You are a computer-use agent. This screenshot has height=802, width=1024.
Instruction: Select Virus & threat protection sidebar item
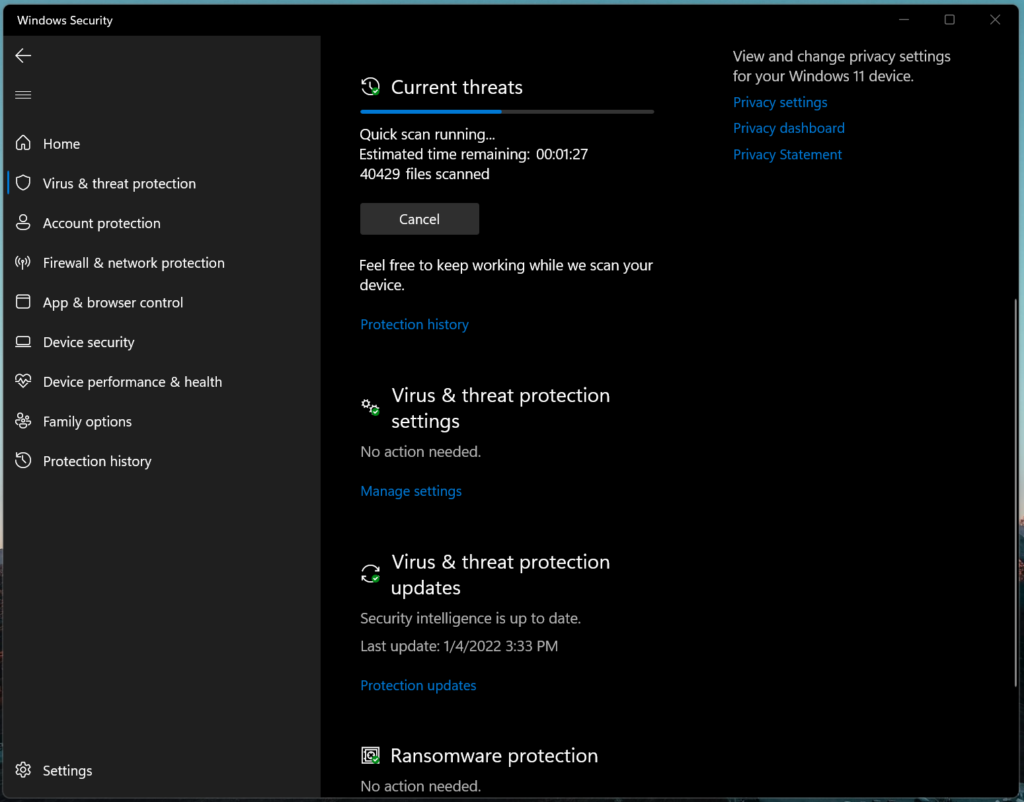tap(164, 183)
